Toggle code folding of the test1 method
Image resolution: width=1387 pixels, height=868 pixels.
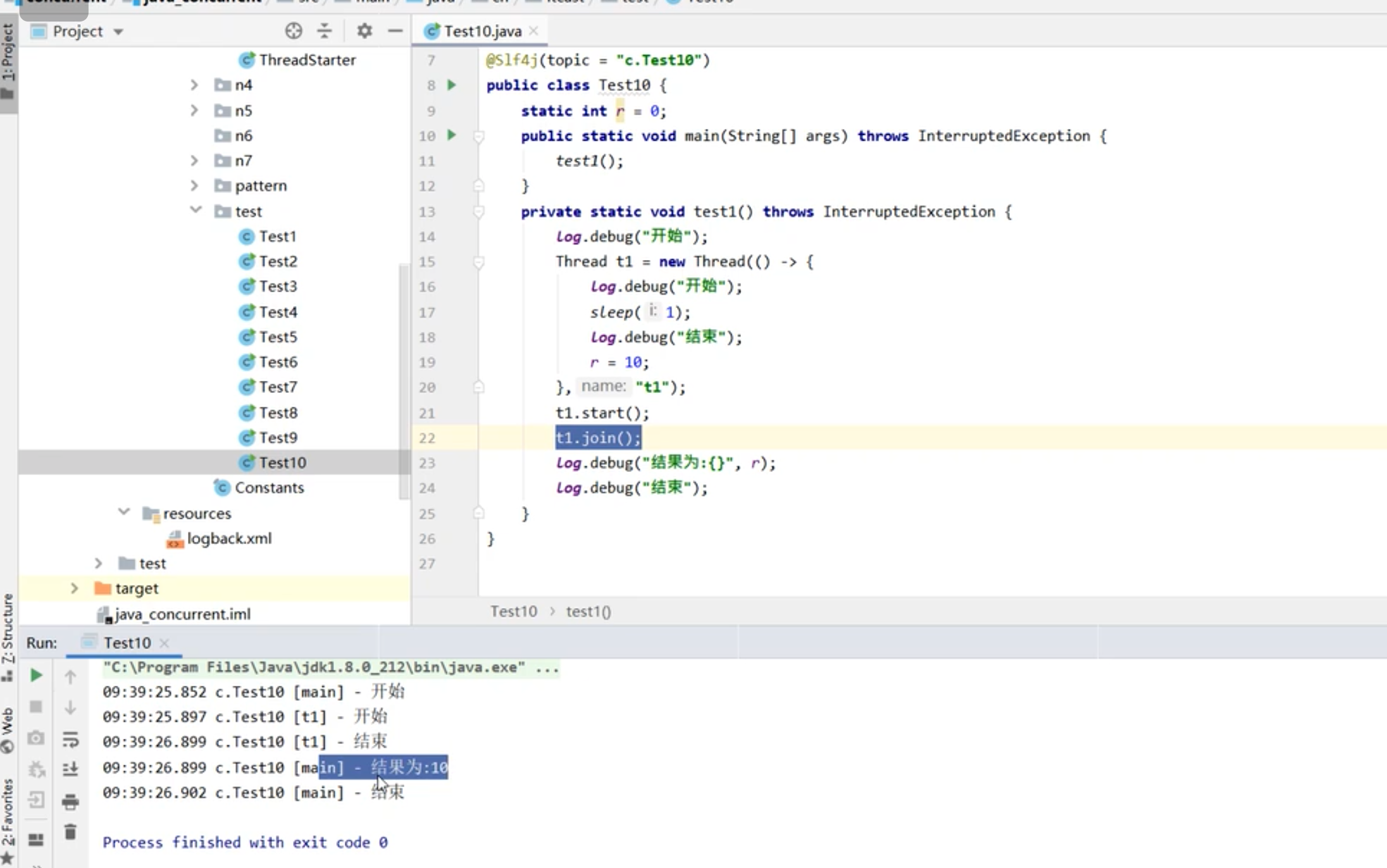point(479,212)
